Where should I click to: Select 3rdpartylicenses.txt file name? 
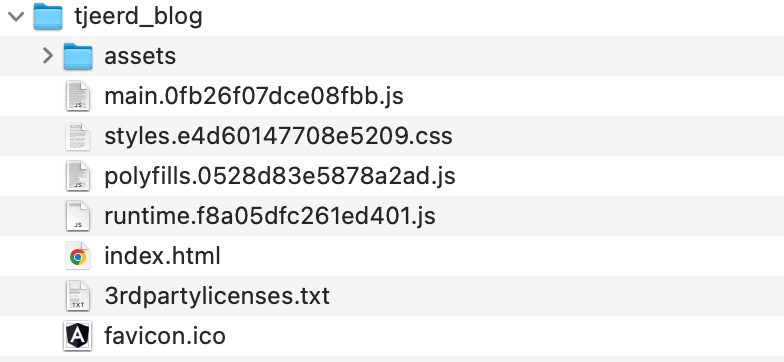(217, 296)
